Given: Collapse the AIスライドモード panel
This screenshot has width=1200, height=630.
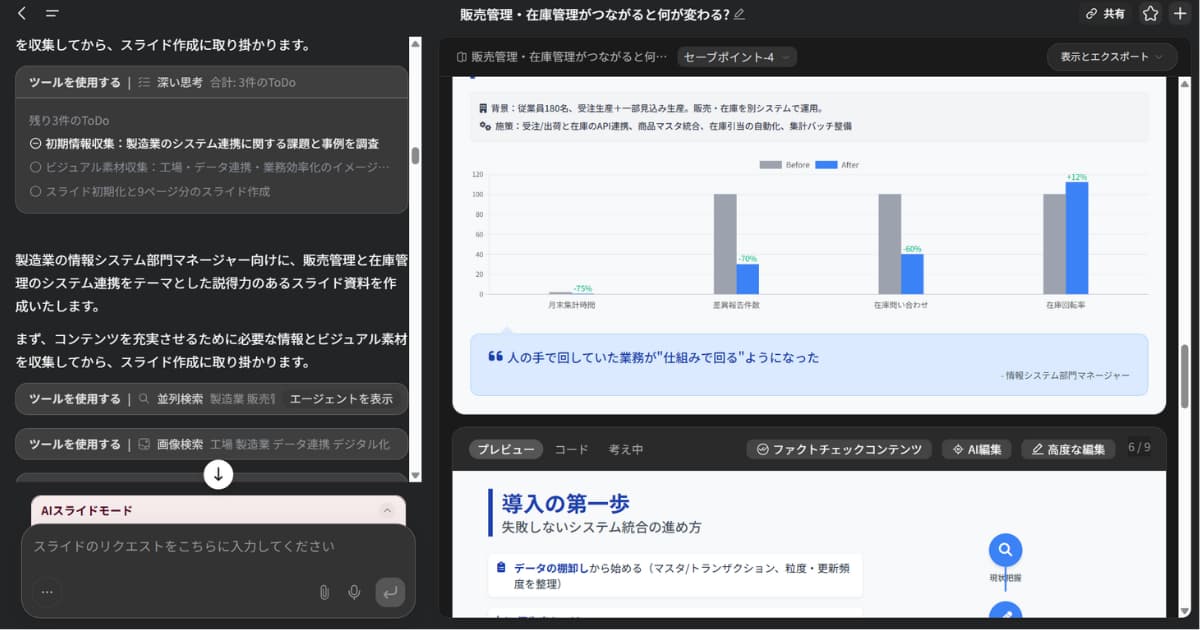Looking at the screenshot, I should coord(387,510).
